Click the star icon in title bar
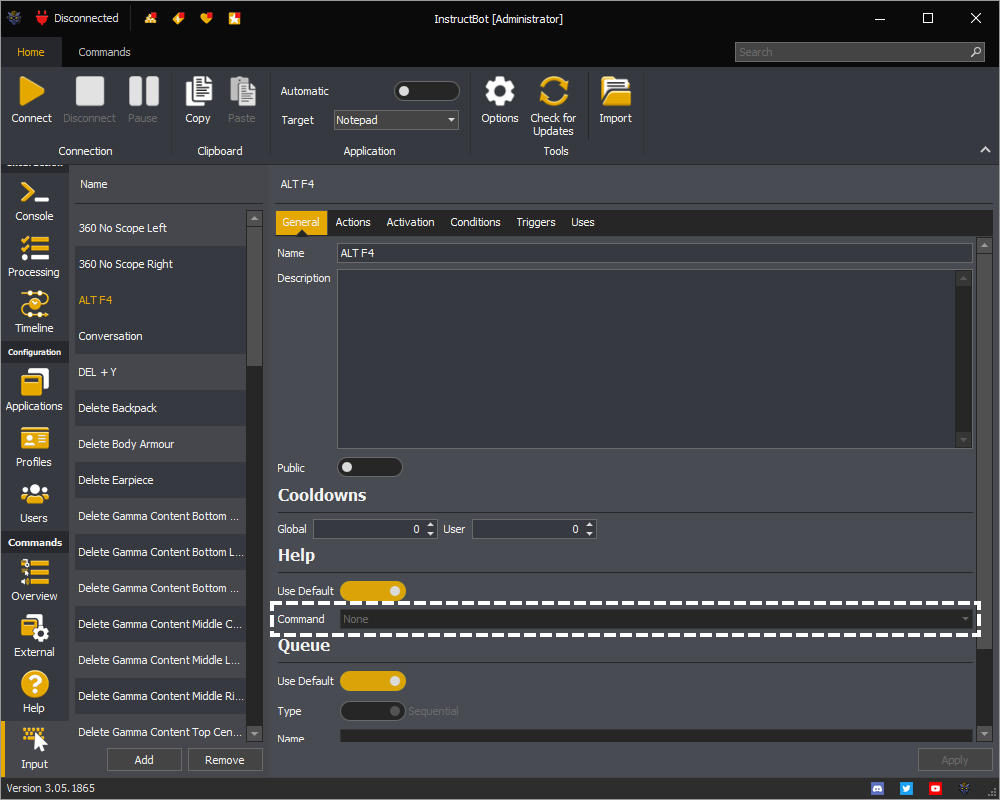Viewport: 1000px width, 800px height. pos(235,19)
